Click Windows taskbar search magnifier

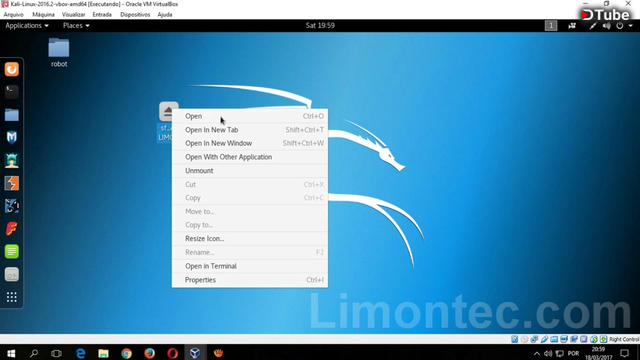click(x=34, y=353)
